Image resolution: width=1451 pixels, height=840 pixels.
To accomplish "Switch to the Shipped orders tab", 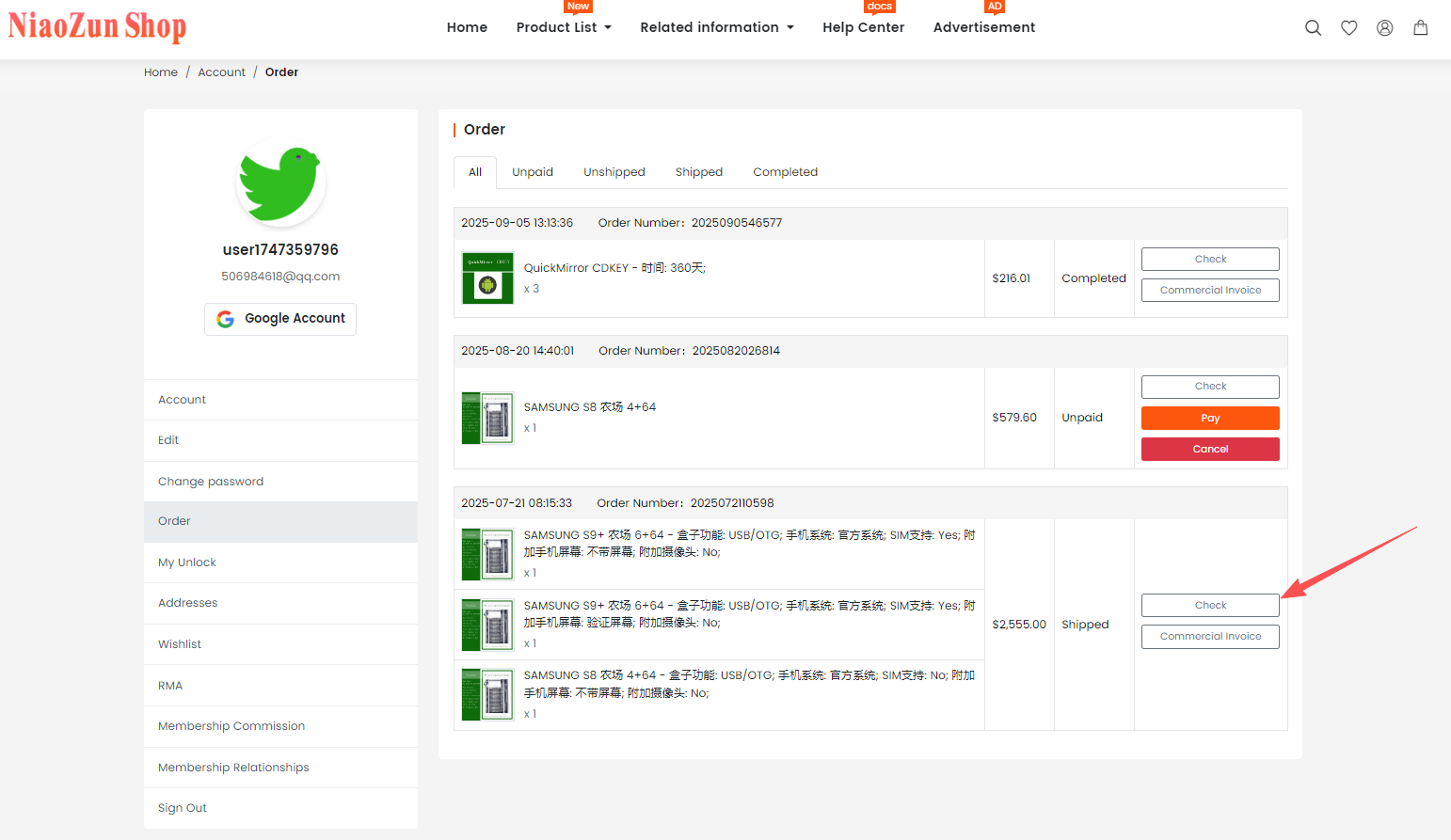I will tap(698, 172).
